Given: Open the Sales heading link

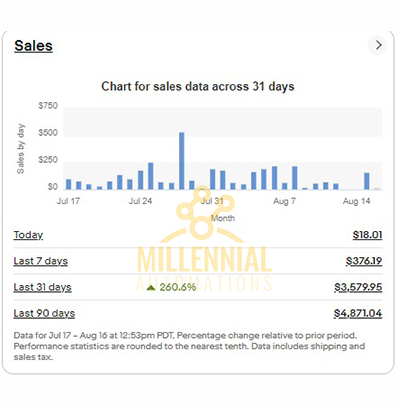Looking at the screenshot, I should click(x=33, y=46).
